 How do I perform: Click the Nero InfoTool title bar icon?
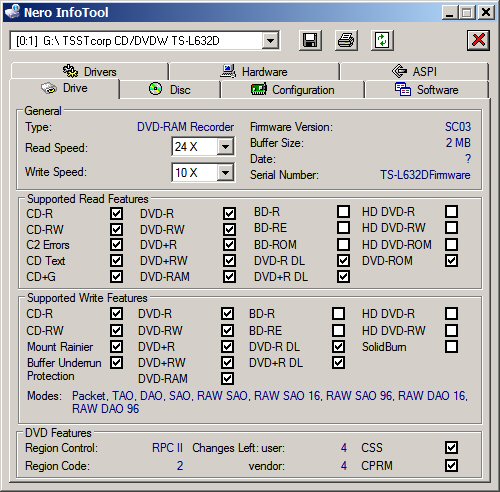(13, 11)
